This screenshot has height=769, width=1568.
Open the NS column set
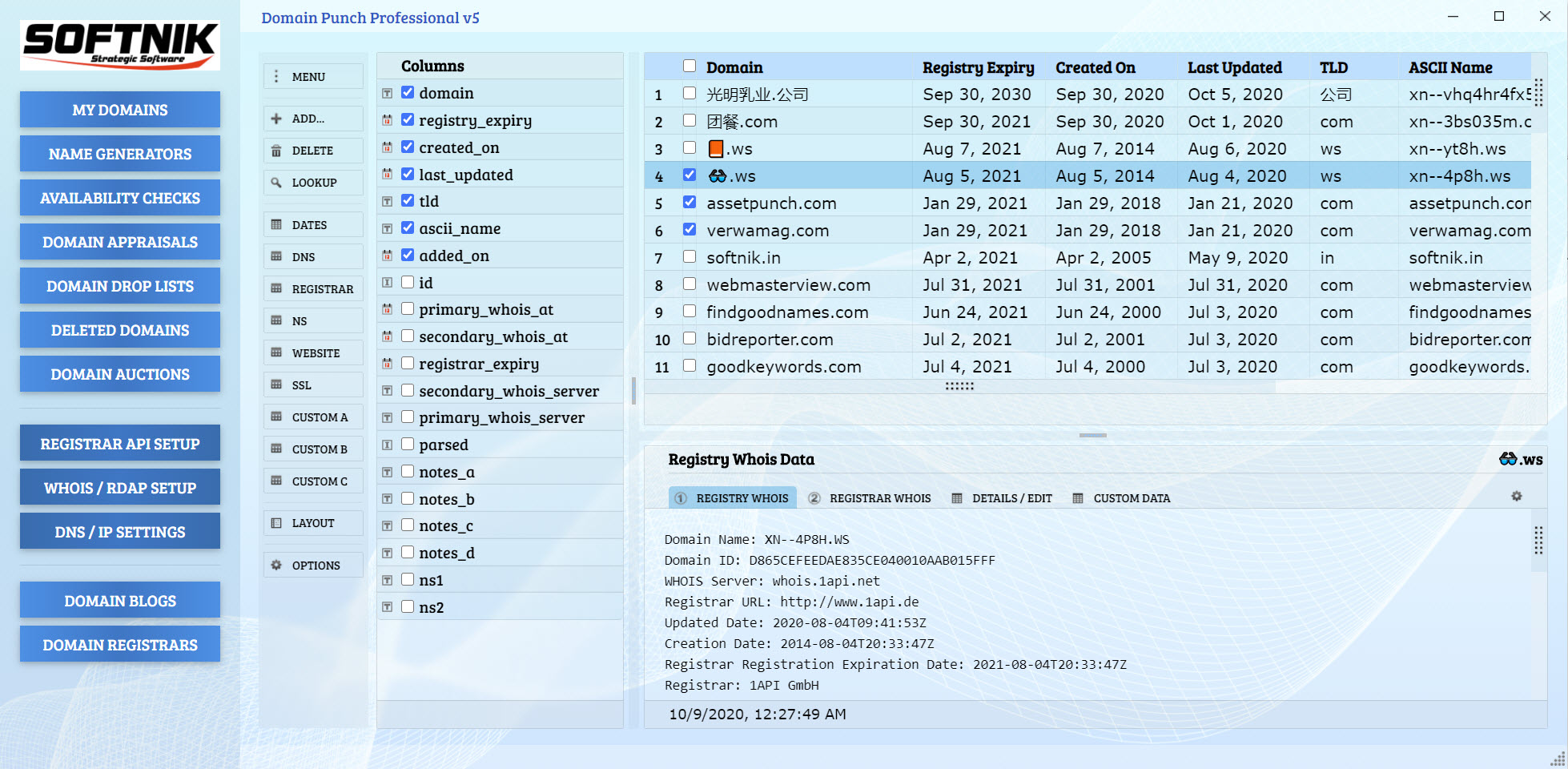click(x=312, y=321)
